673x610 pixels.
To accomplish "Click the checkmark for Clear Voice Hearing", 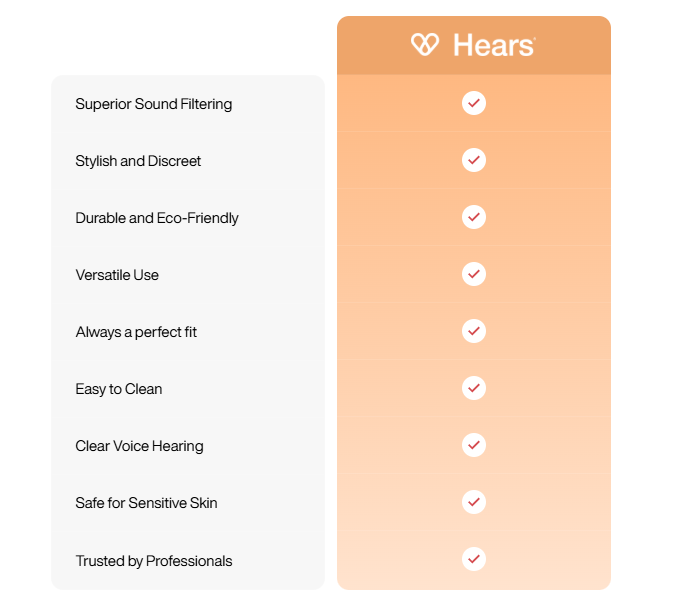I will coord(474,445).
